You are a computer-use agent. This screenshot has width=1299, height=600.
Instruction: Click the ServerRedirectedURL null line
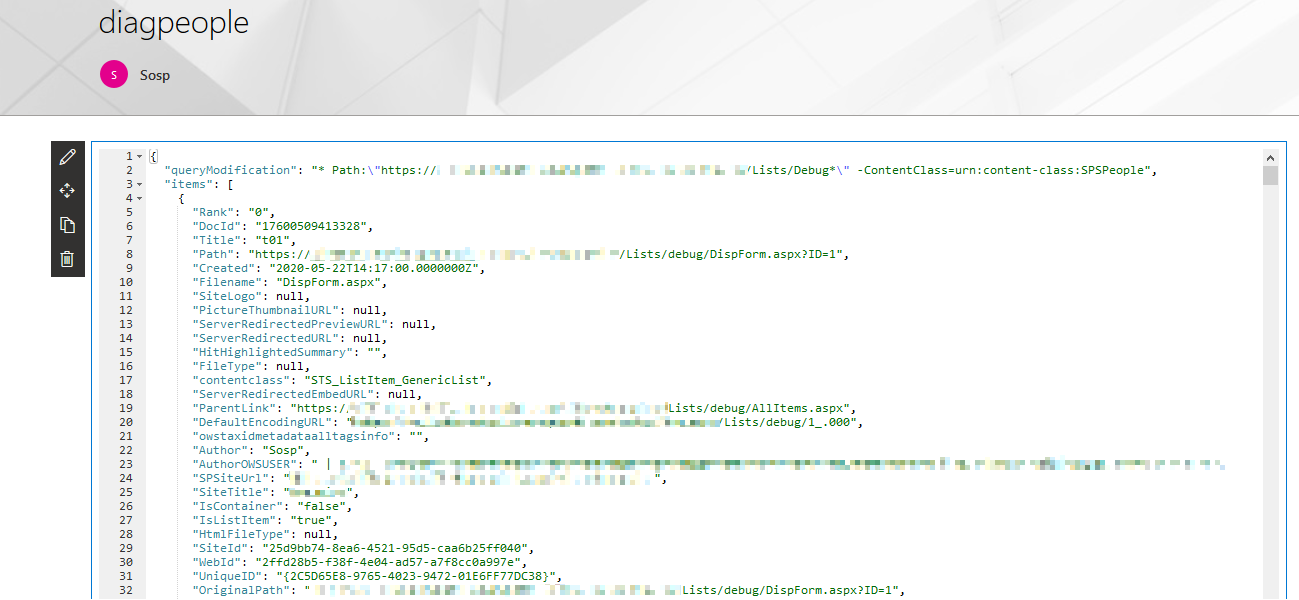(289, 338)
